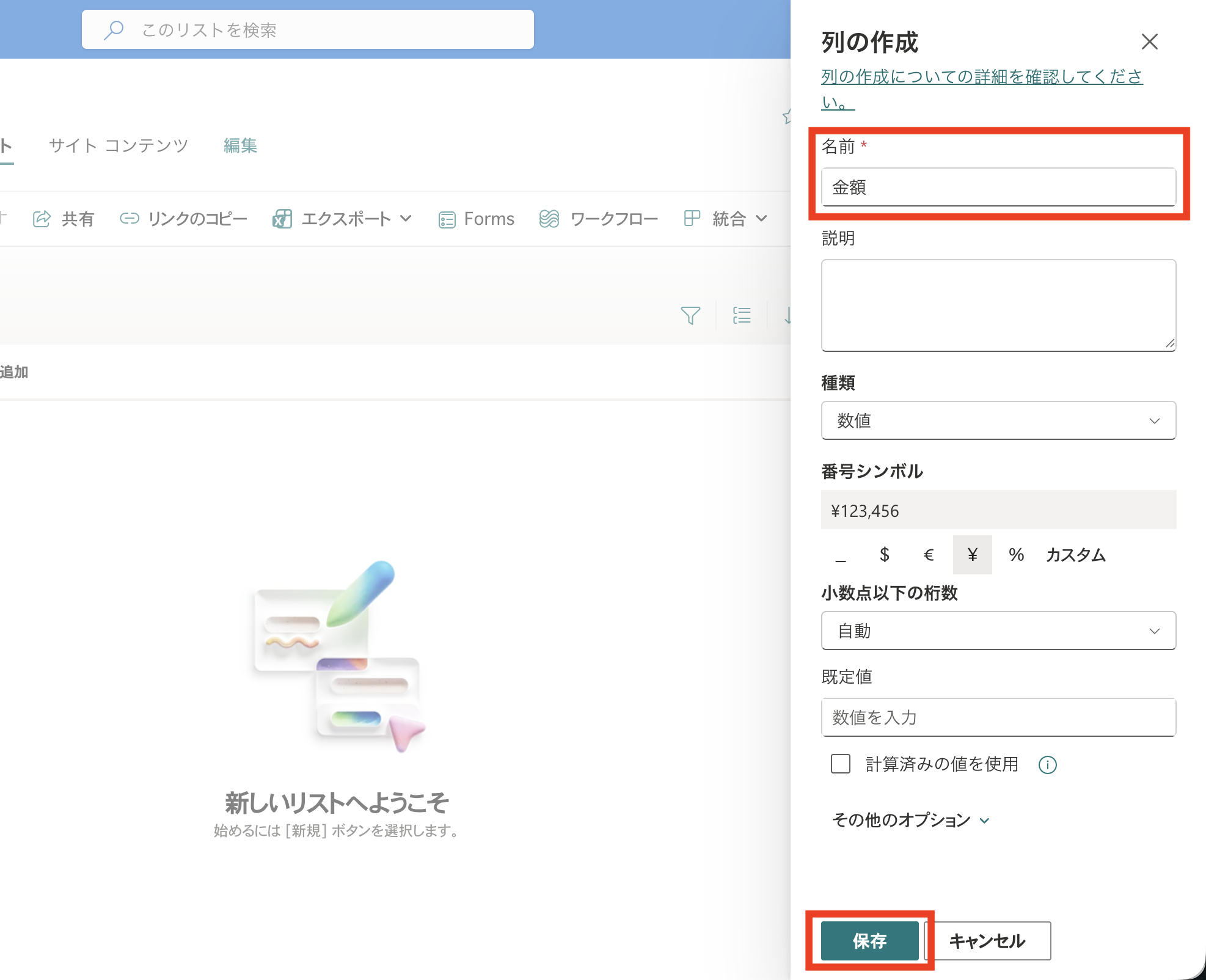The image size is (1206, 980).
Task: Select the percent symbol option
Action: tap(1017, 555)
